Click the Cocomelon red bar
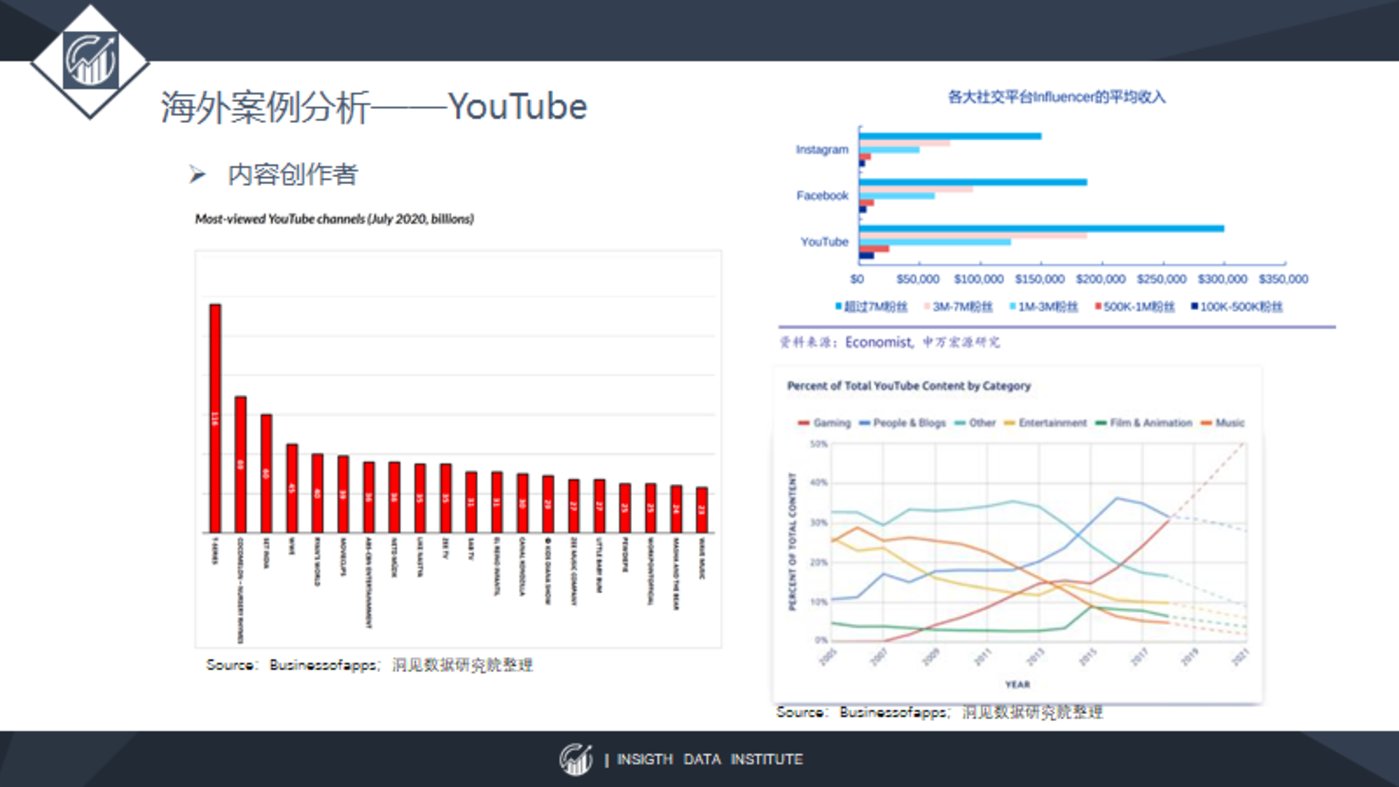Image resolution: width=1399 pixels, height=787 pixels. click(x=241, y=463)
